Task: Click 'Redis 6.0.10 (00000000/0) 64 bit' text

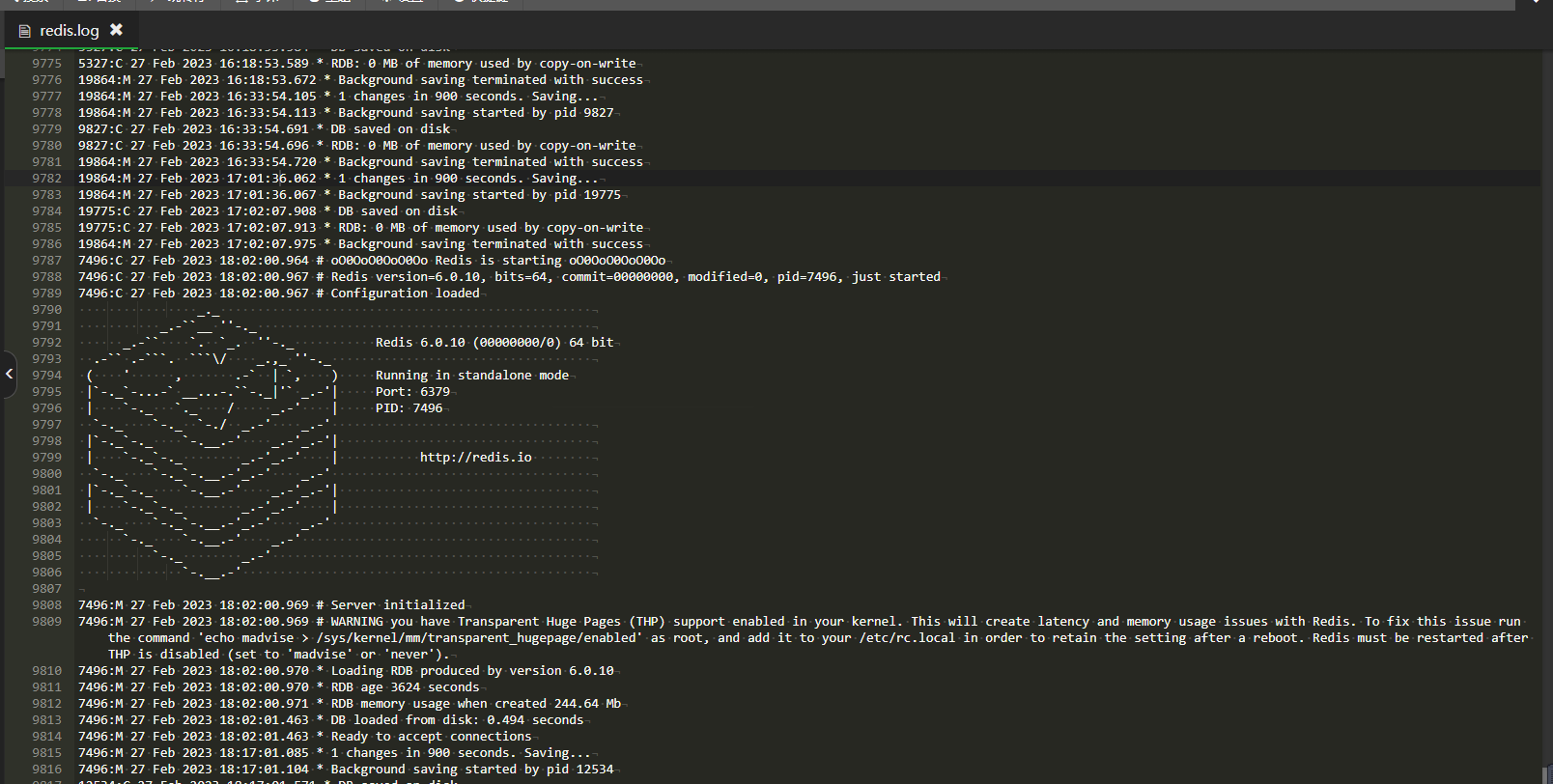Action: click(494, 343)
